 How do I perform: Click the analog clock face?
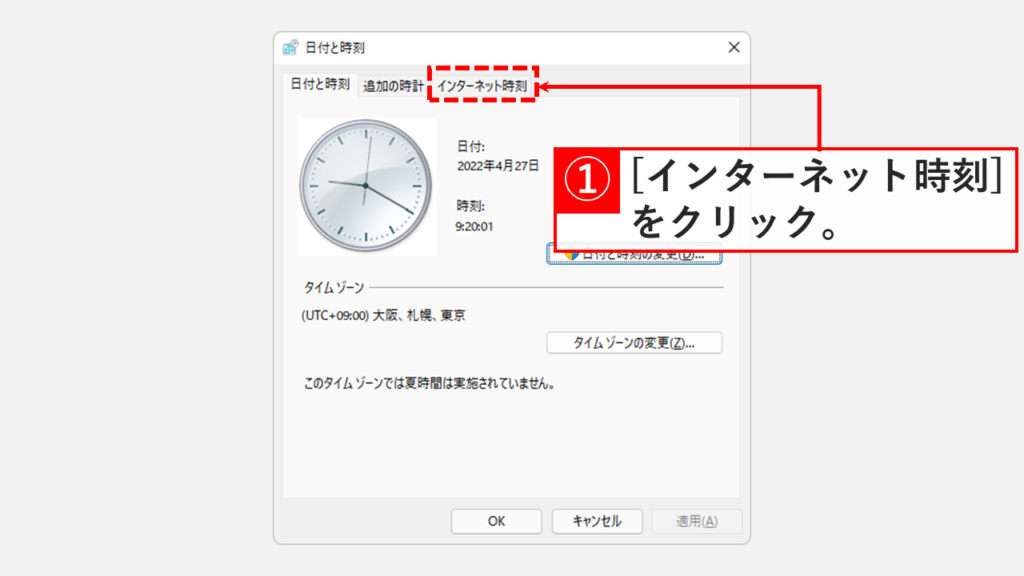[x=366, y=186]
